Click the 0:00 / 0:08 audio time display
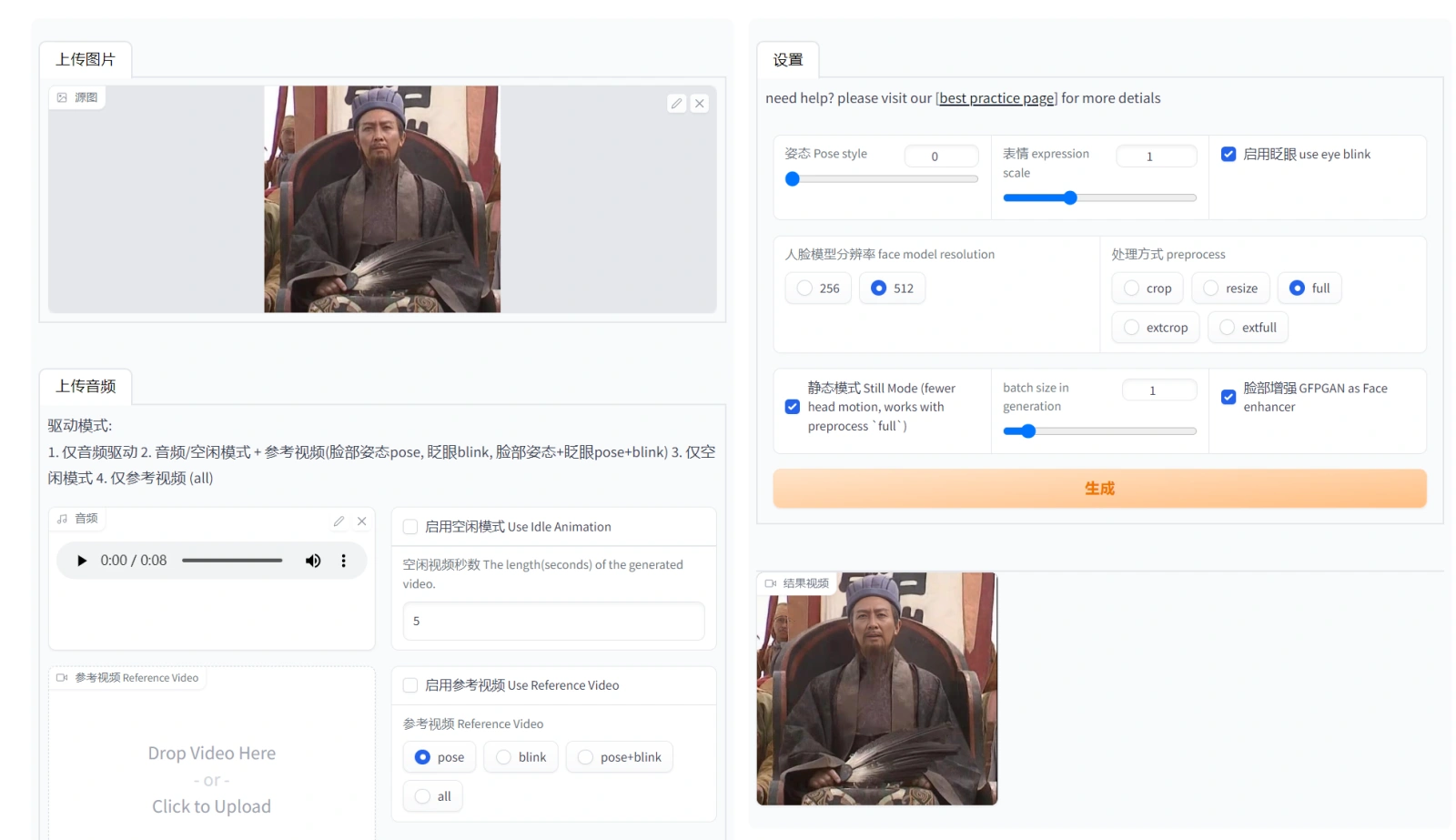Image resolution: width=1456 pixels, height=840 pixels. click(x=134, y=561)
